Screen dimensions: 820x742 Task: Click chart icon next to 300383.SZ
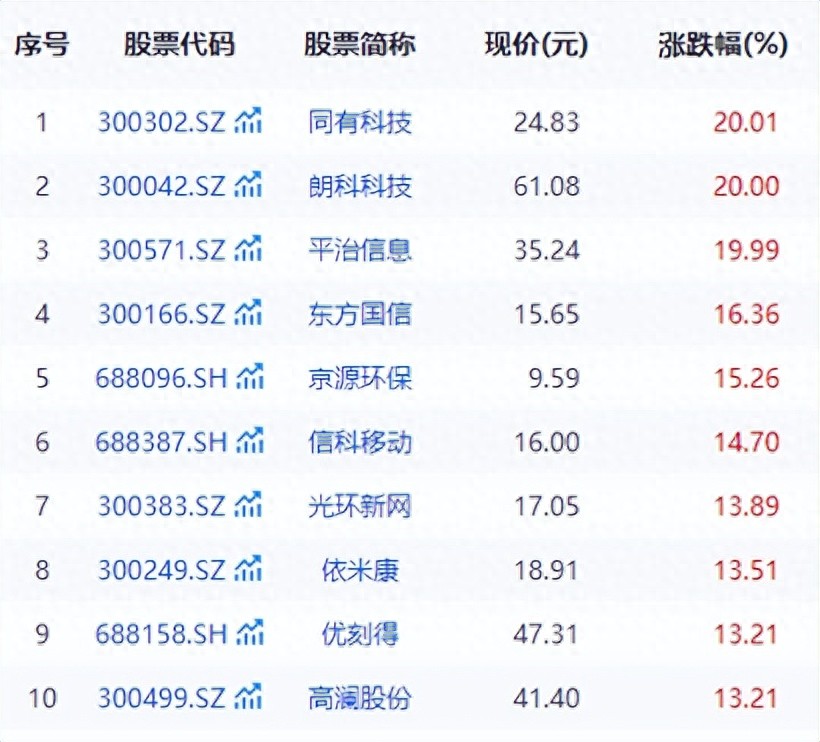[x=248, y=506]
